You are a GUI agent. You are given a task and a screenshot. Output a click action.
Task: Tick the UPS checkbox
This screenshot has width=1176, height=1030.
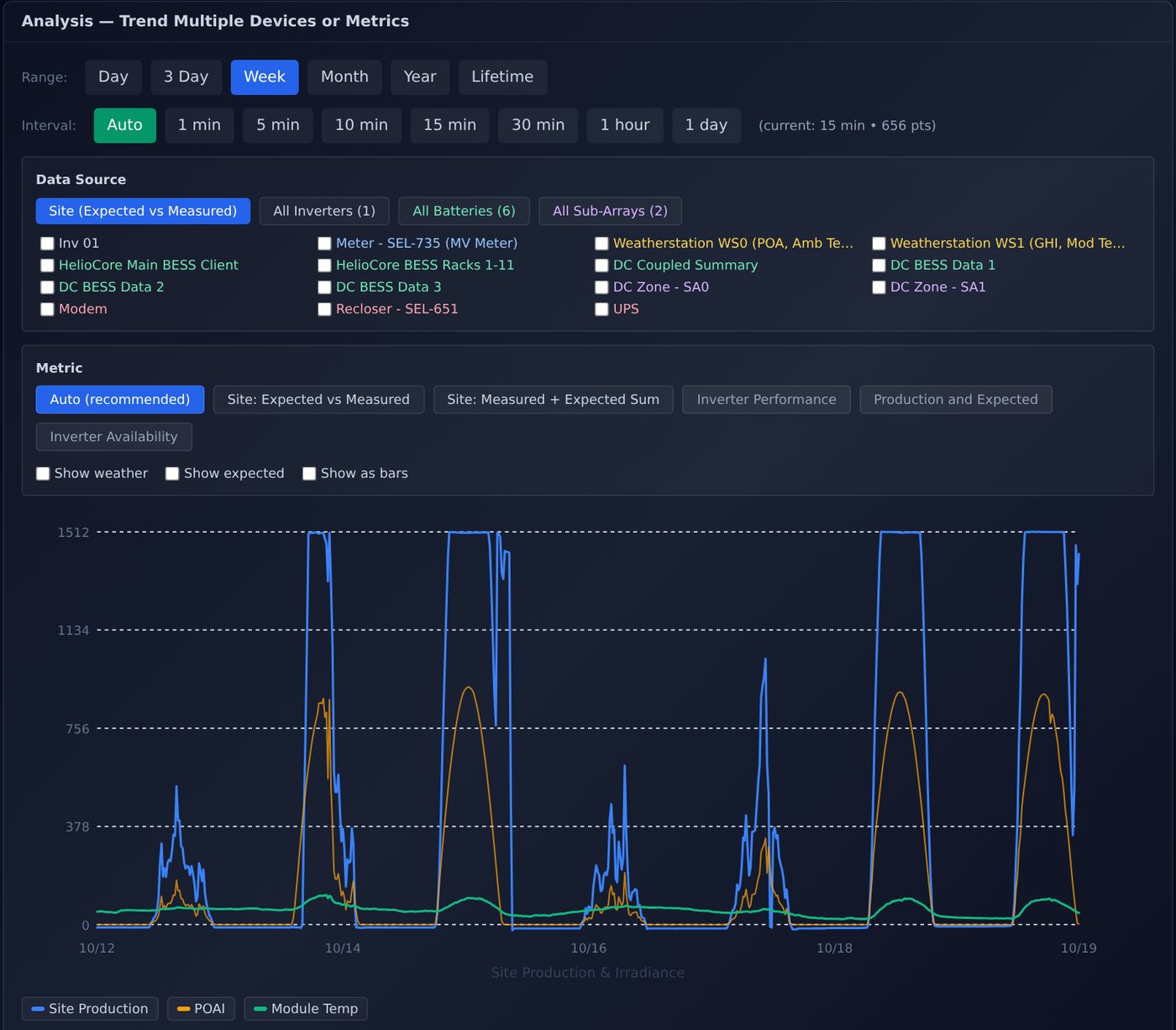pos(602,309)
